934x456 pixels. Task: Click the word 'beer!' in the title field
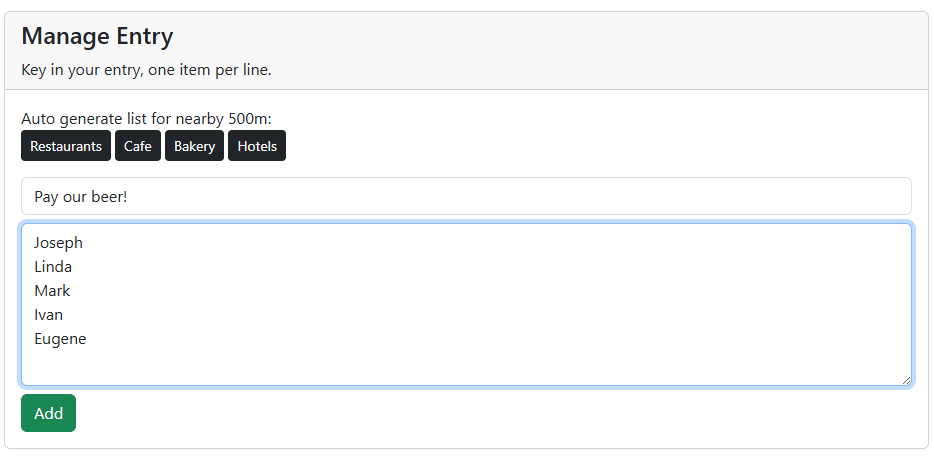pyautogui.click(x=109, y=196)
